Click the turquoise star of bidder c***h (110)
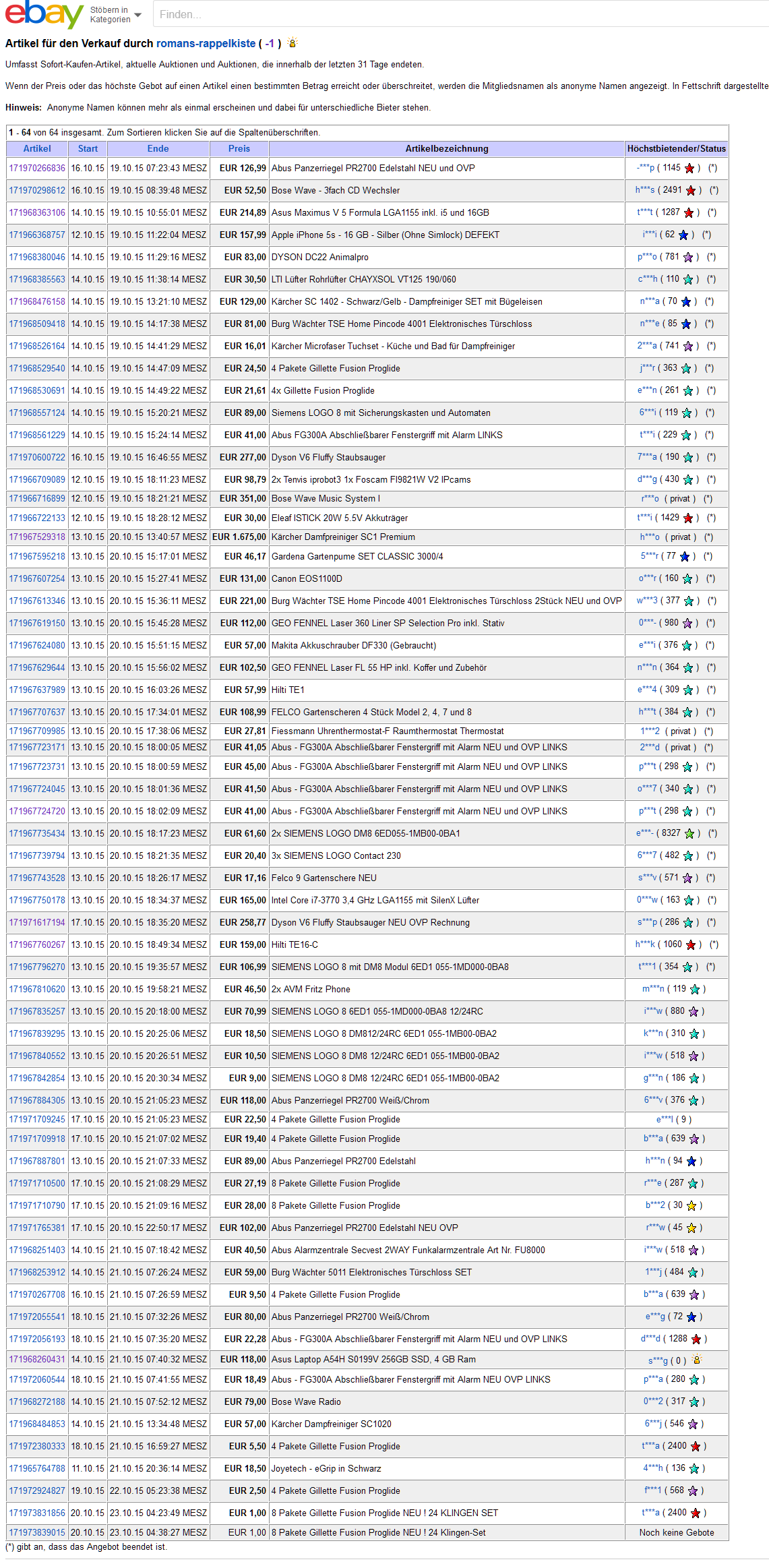 point(688,280)
